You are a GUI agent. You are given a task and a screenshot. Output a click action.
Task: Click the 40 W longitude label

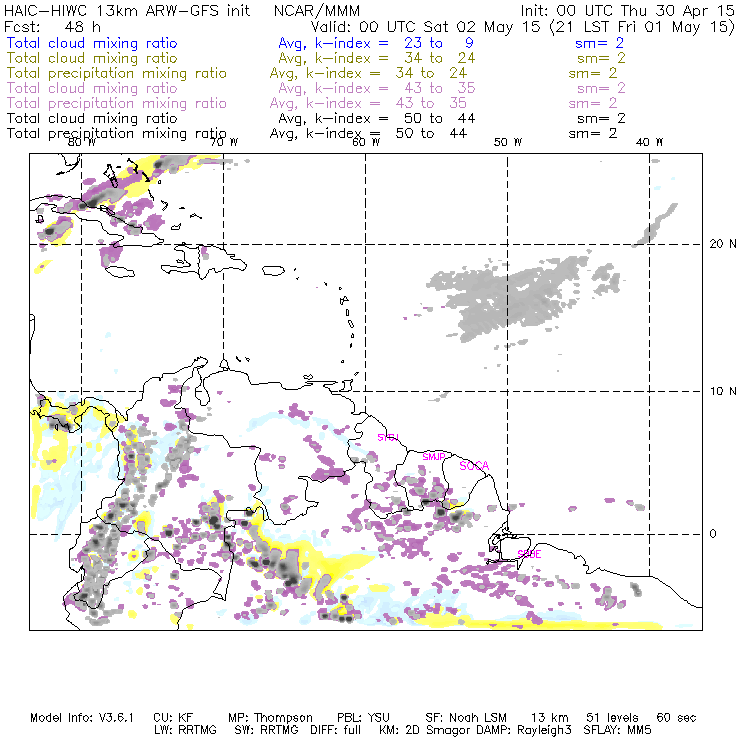point(649,142)
